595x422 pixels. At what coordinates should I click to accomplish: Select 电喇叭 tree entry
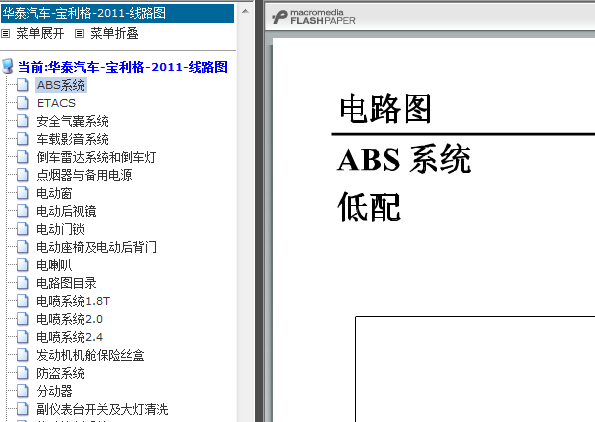[x=54, y=265]
